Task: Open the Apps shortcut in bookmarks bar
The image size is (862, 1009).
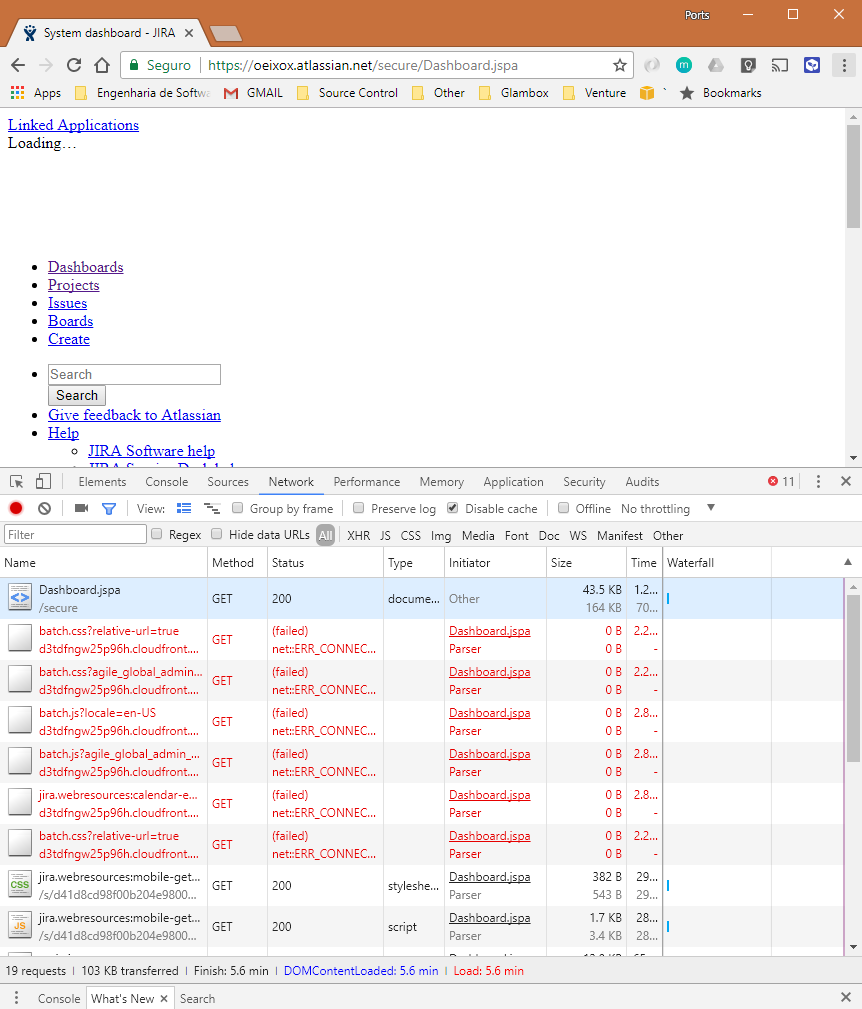Action: (x=36, y=93)
